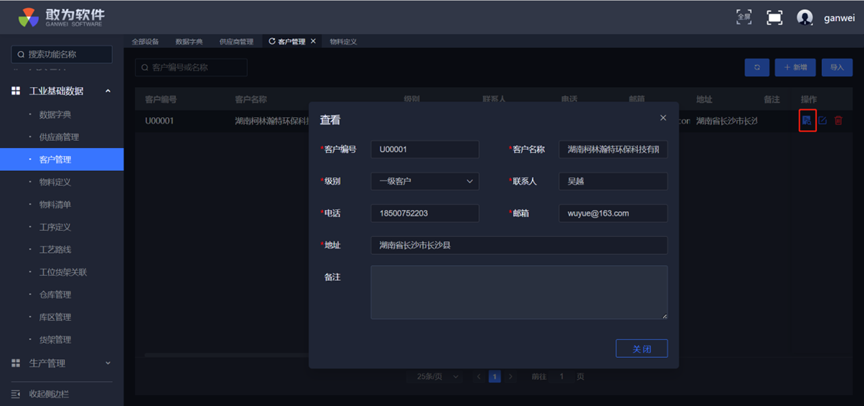View details icon for row U00001
This screenshot has width=864, height=406.
pos(807,121)
